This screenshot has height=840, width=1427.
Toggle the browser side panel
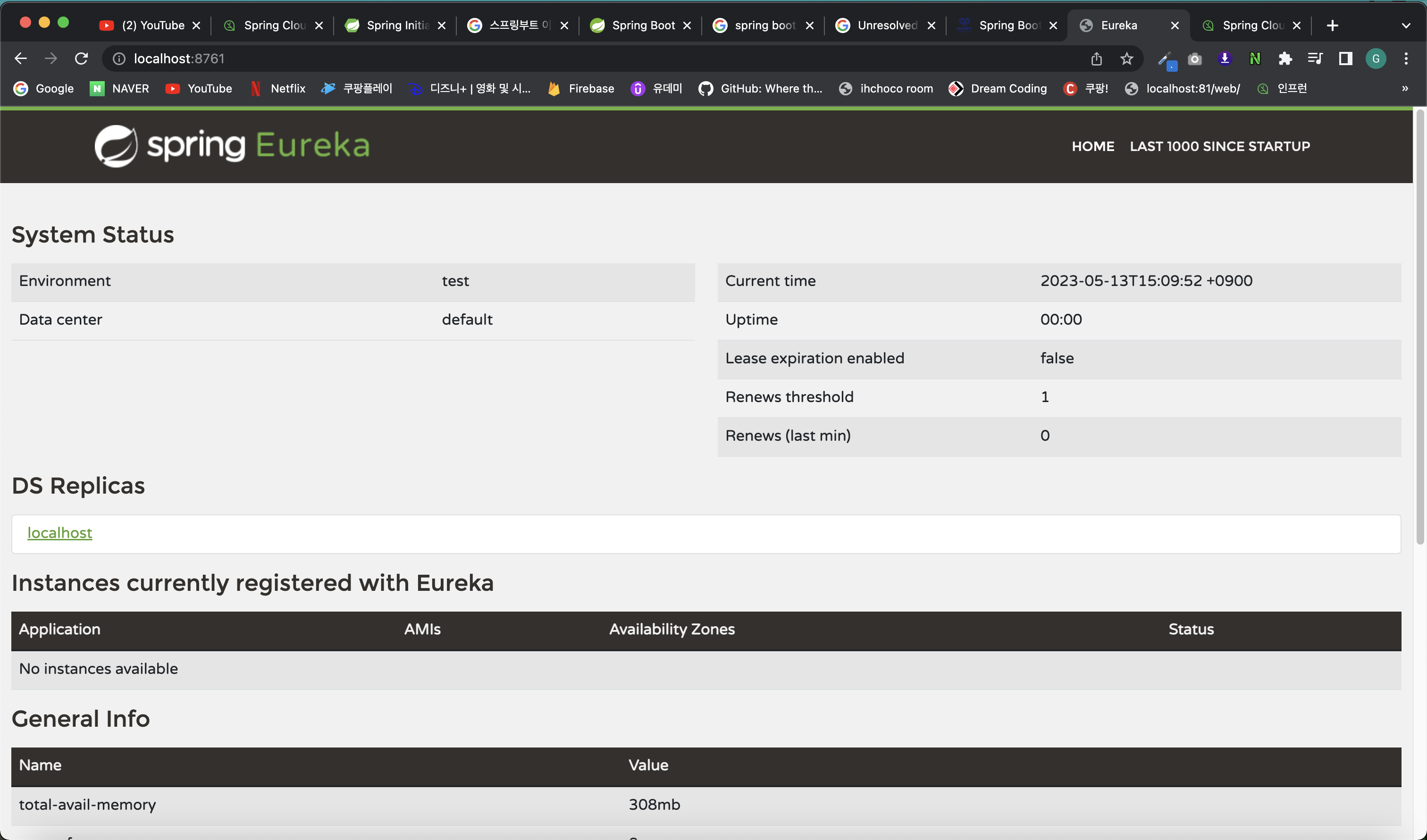pos(1345,59)
